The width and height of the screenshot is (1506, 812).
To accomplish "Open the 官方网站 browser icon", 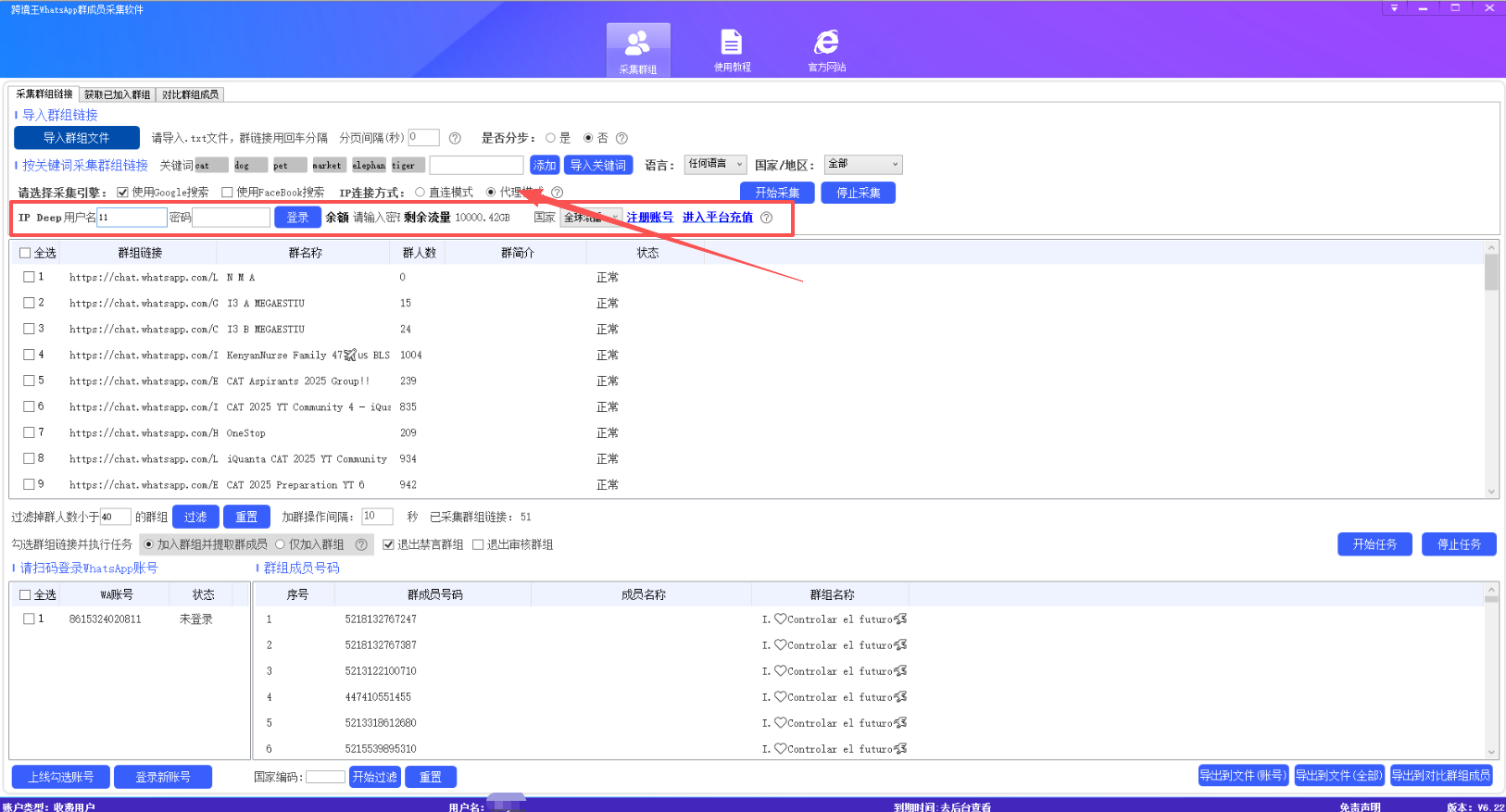I will (x=826, y=50).
